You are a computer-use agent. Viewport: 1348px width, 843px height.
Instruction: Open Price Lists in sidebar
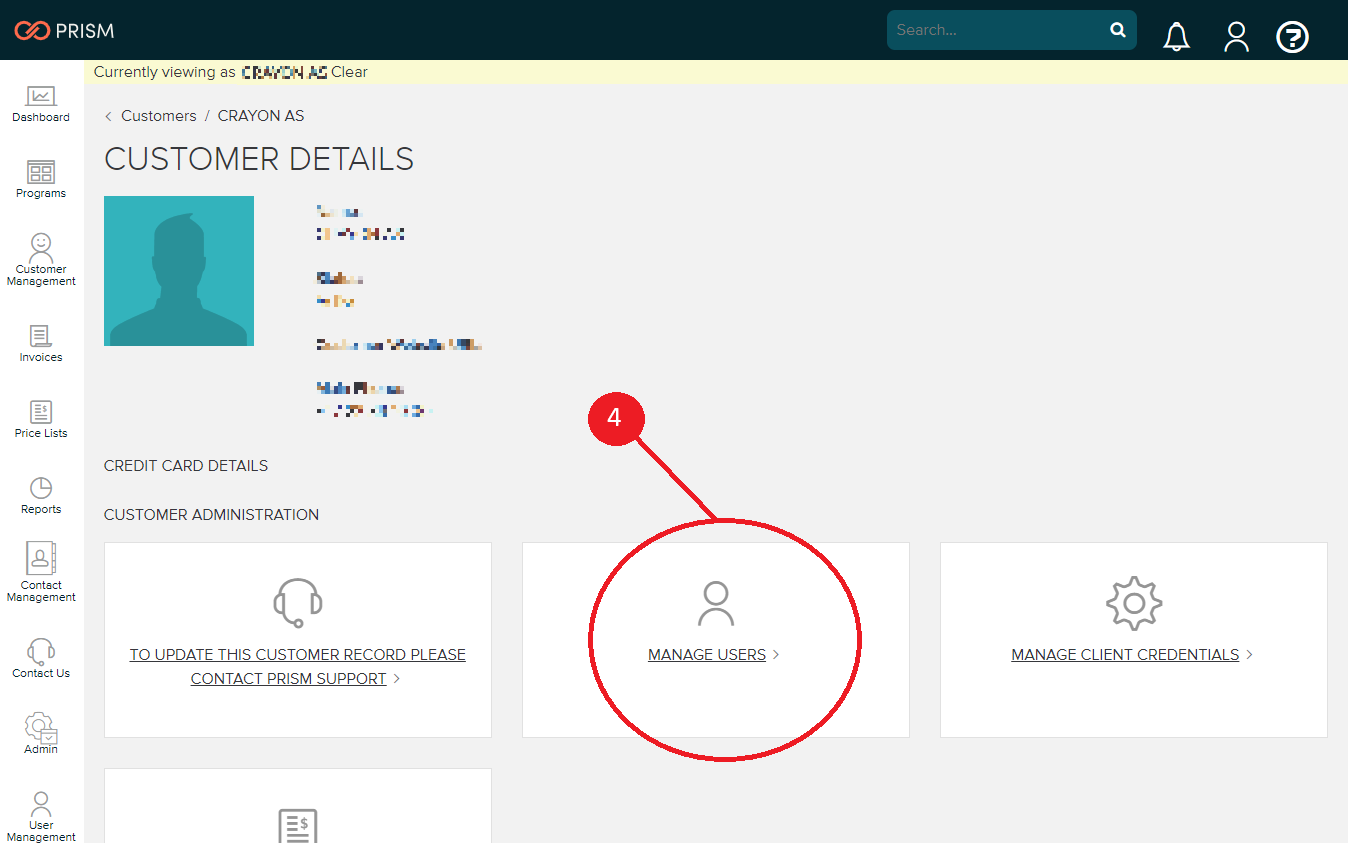pyautogui.click(x=41, y=419)
